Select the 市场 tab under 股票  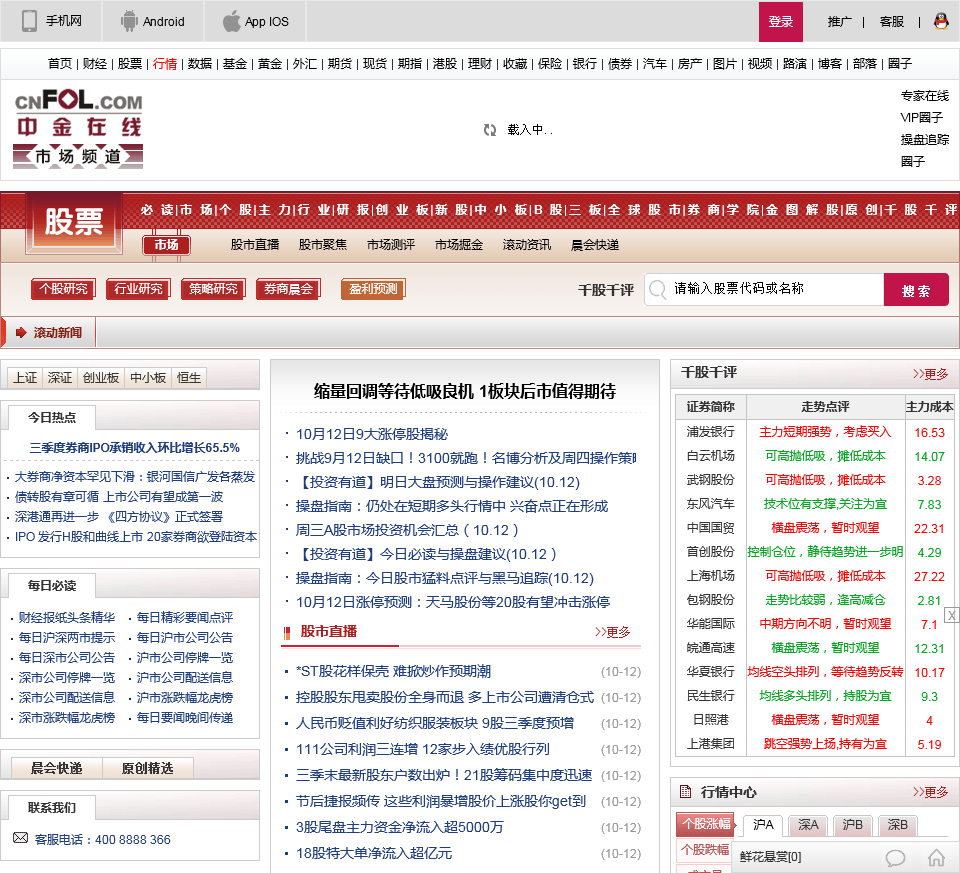[x=167, y=245]
